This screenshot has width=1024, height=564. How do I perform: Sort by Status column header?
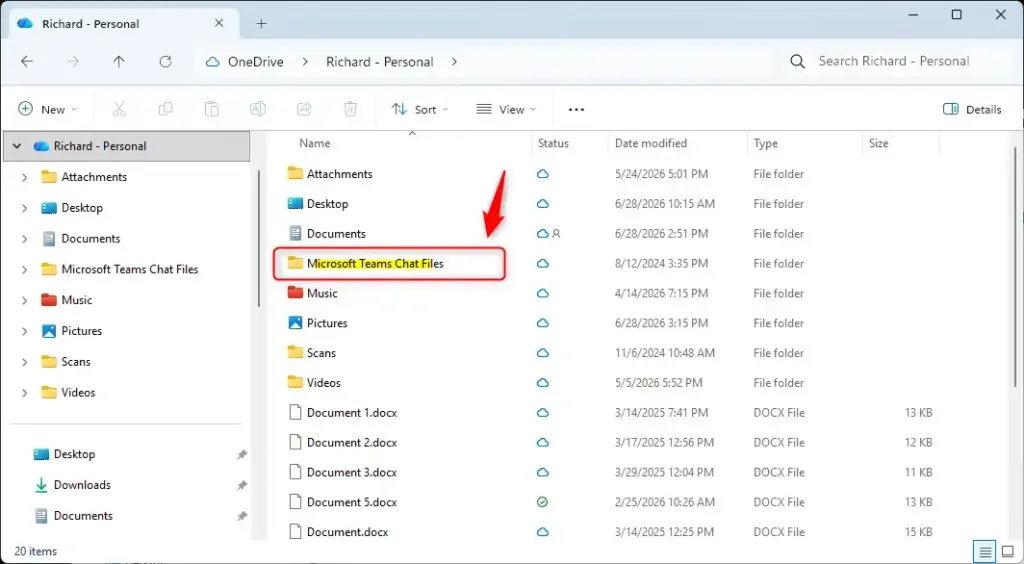(x=553, y=143)
